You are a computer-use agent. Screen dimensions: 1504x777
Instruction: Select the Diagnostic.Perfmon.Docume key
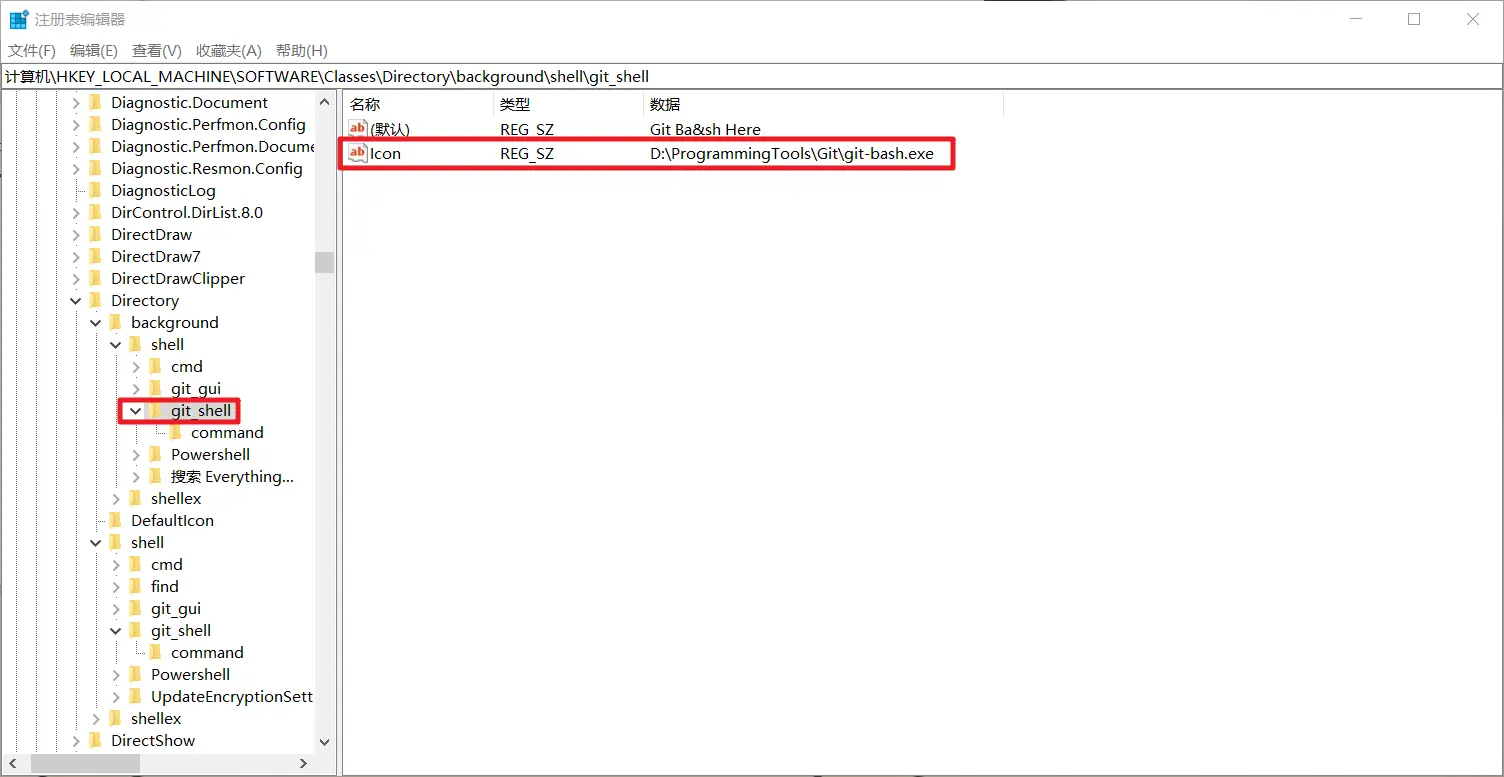point(212,146)
